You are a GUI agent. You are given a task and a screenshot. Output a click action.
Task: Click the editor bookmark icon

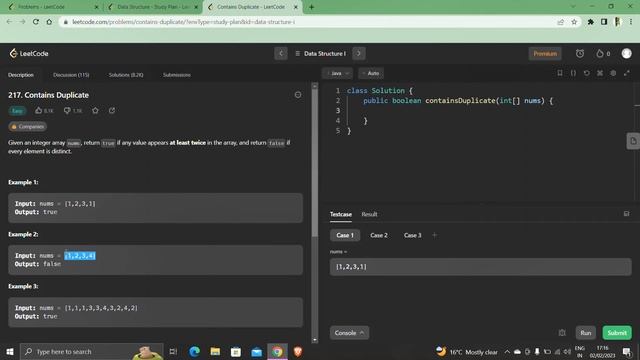pyautogui.click(x=560, y=73)
